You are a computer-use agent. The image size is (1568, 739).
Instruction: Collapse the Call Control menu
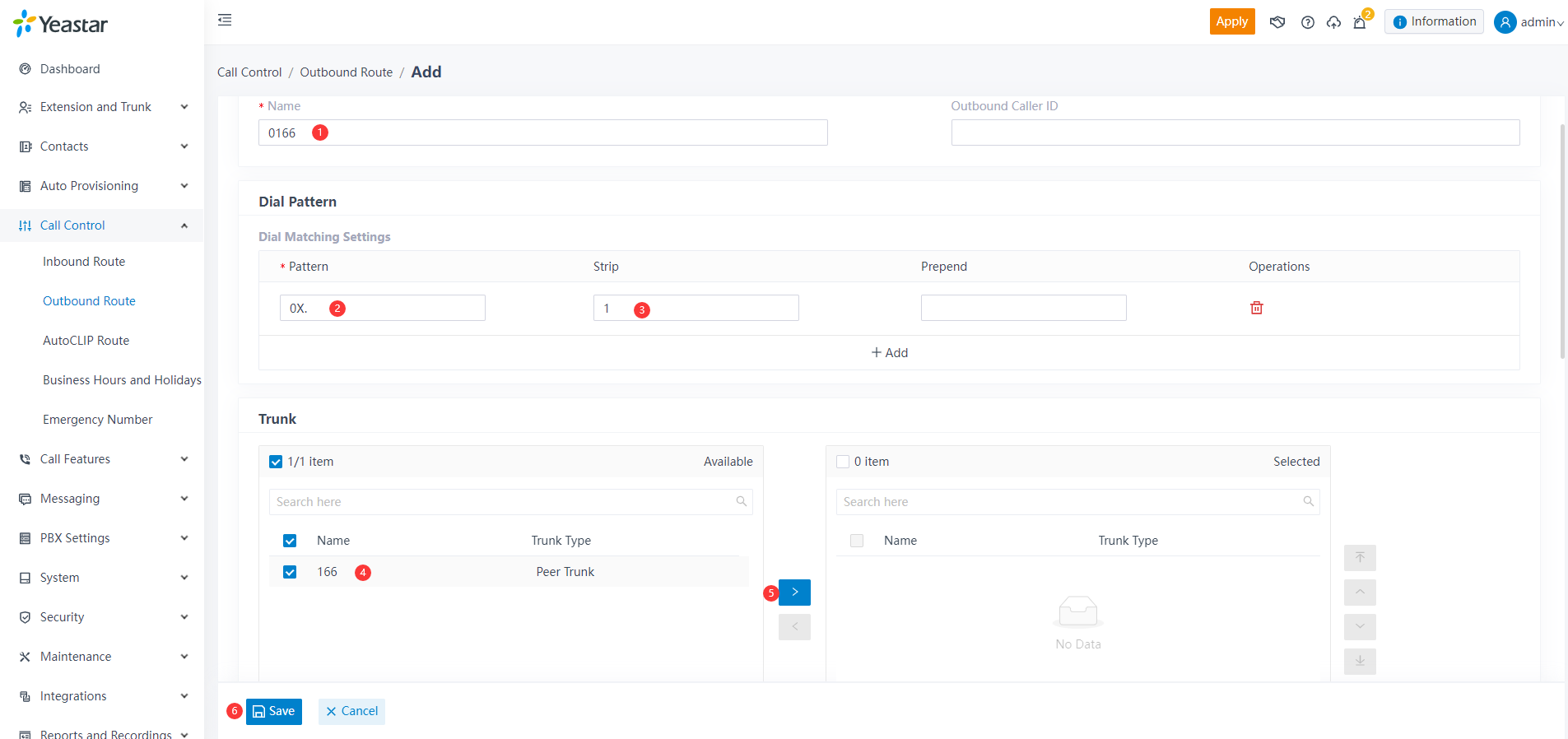[x=102, y=225]
